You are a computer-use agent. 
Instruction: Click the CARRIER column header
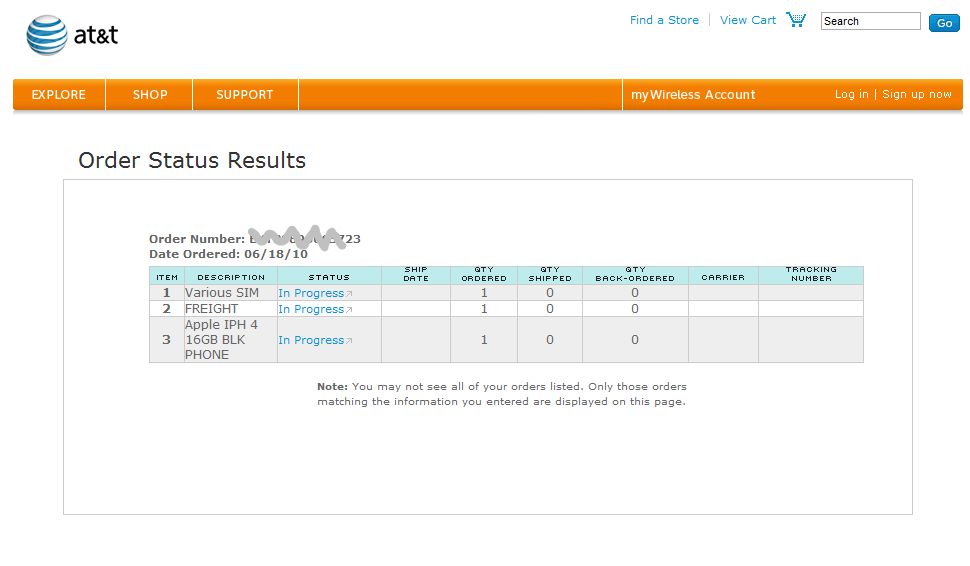pos(723,277)
